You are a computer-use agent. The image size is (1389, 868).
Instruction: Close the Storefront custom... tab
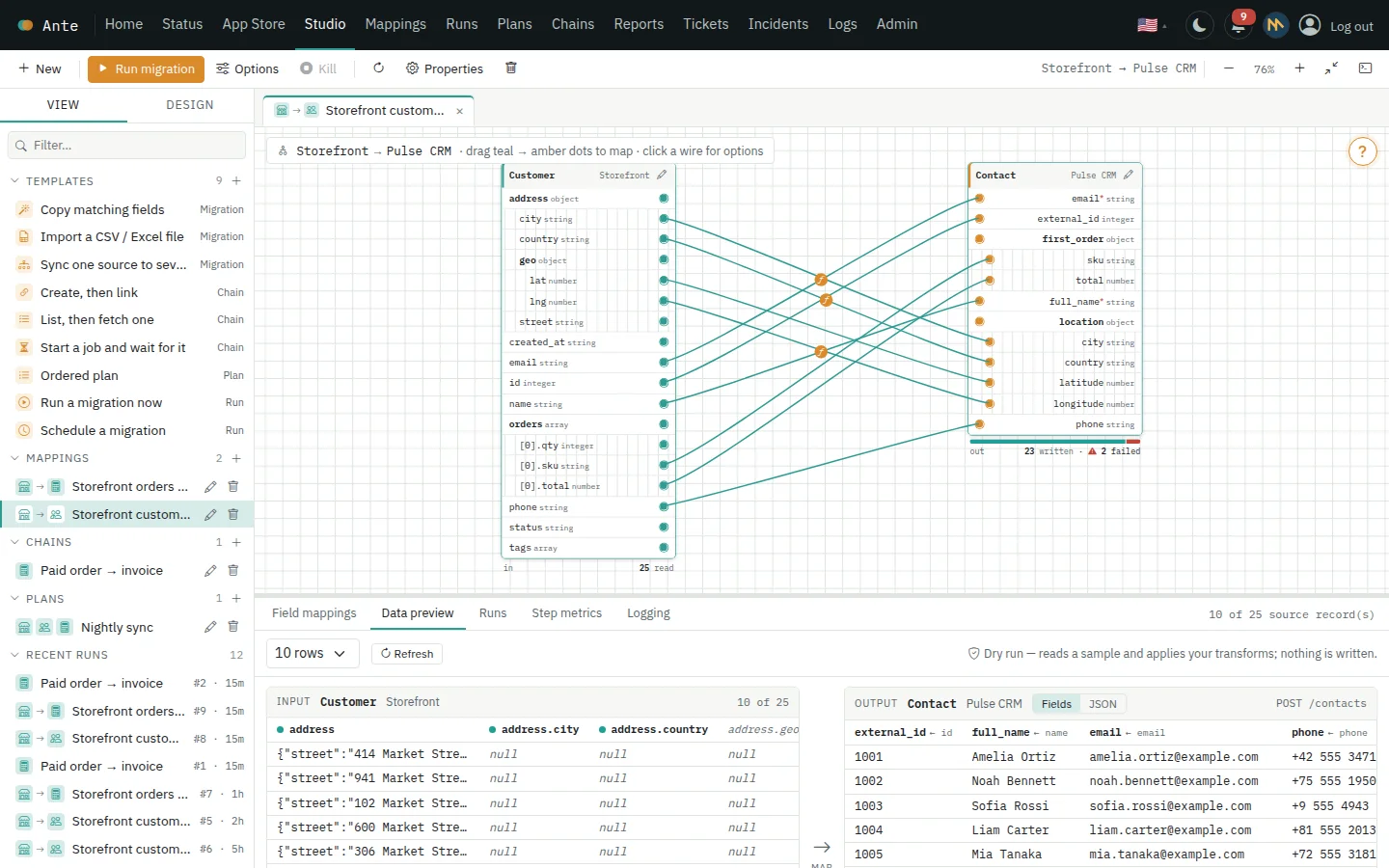point(460,111)
